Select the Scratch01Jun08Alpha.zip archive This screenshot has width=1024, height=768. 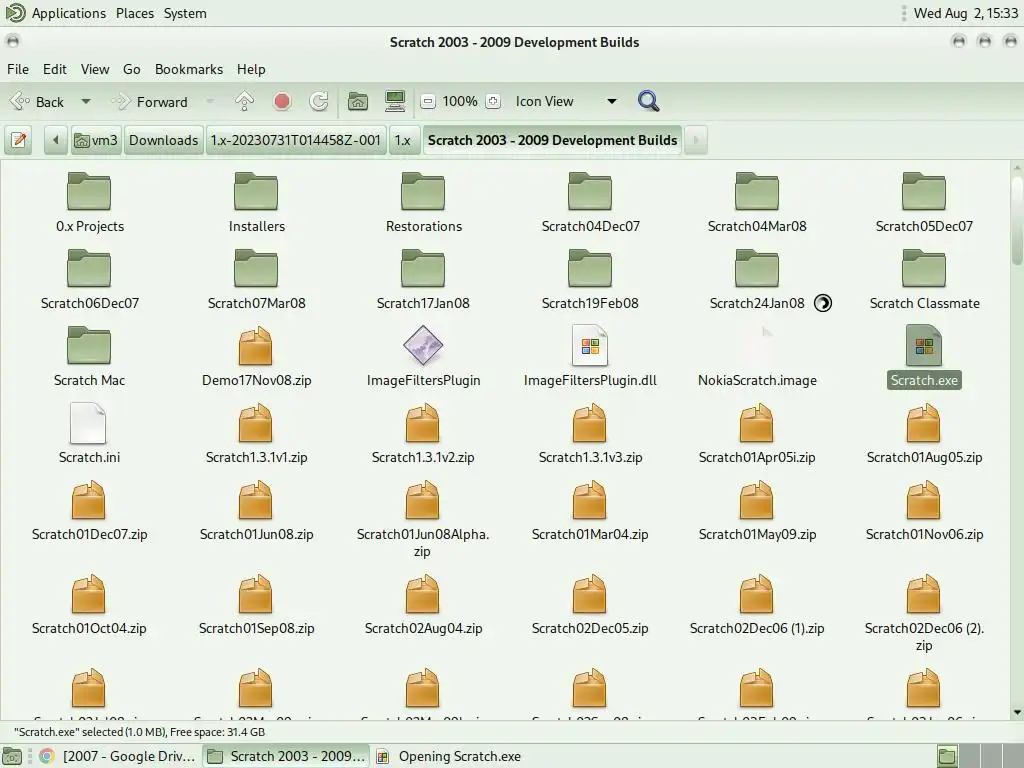423,519
